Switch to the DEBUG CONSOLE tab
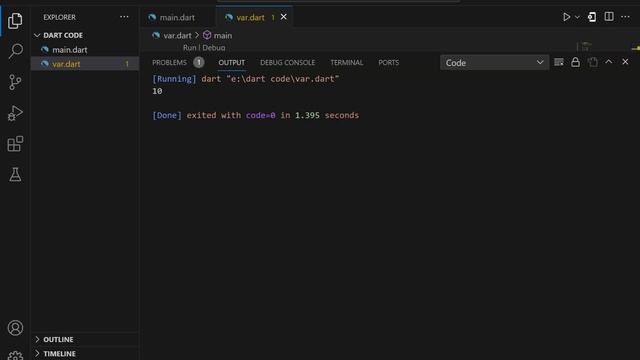 tap(287, 62)
